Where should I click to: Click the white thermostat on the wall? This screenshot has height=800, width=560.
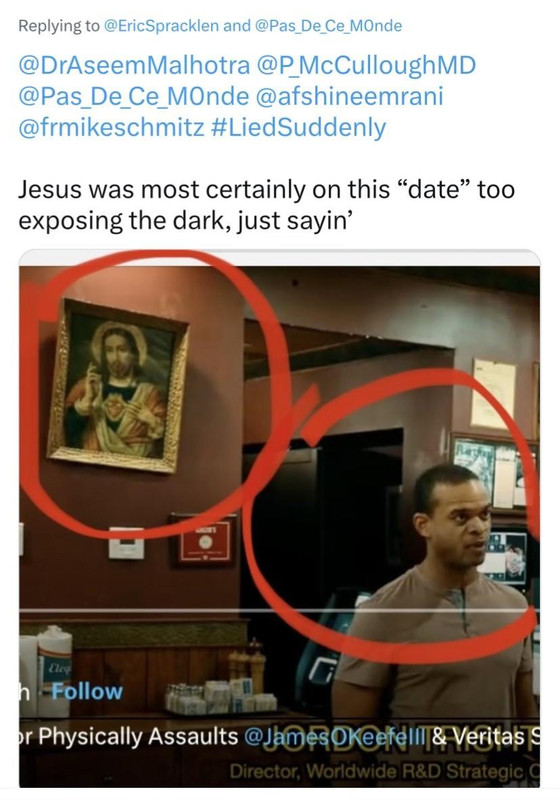pos(126,544)
